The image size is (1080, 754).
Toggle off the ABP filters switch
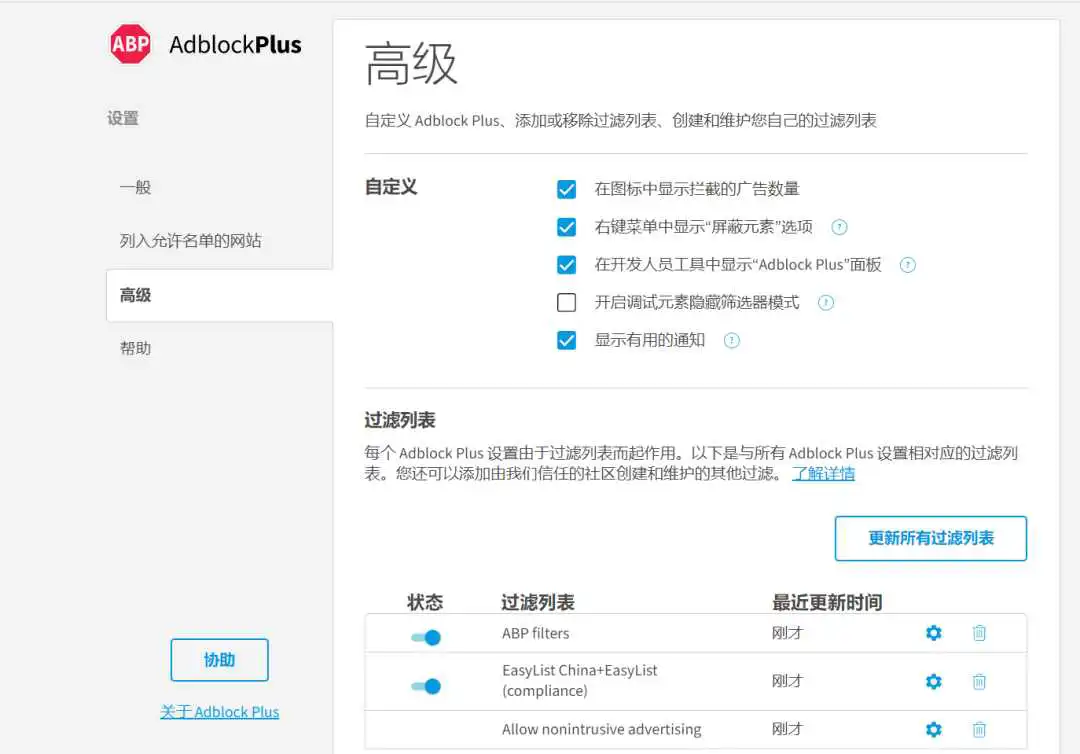click(426, 637)
